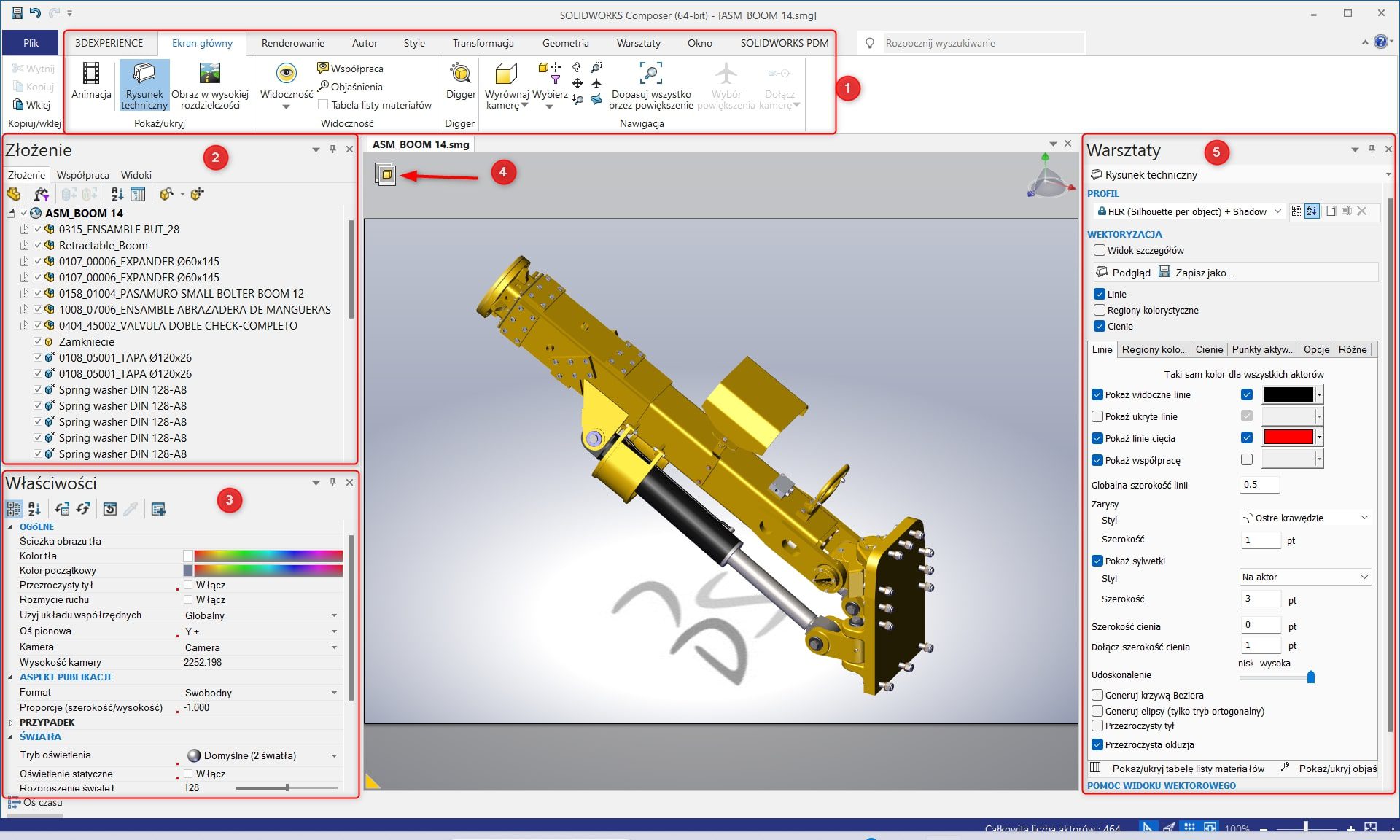Select 0315_ENSAMBLE BUT_28 tree item
Image resolution: width=1400 pixels, height=840 pixels.
[x=119, y=229]
